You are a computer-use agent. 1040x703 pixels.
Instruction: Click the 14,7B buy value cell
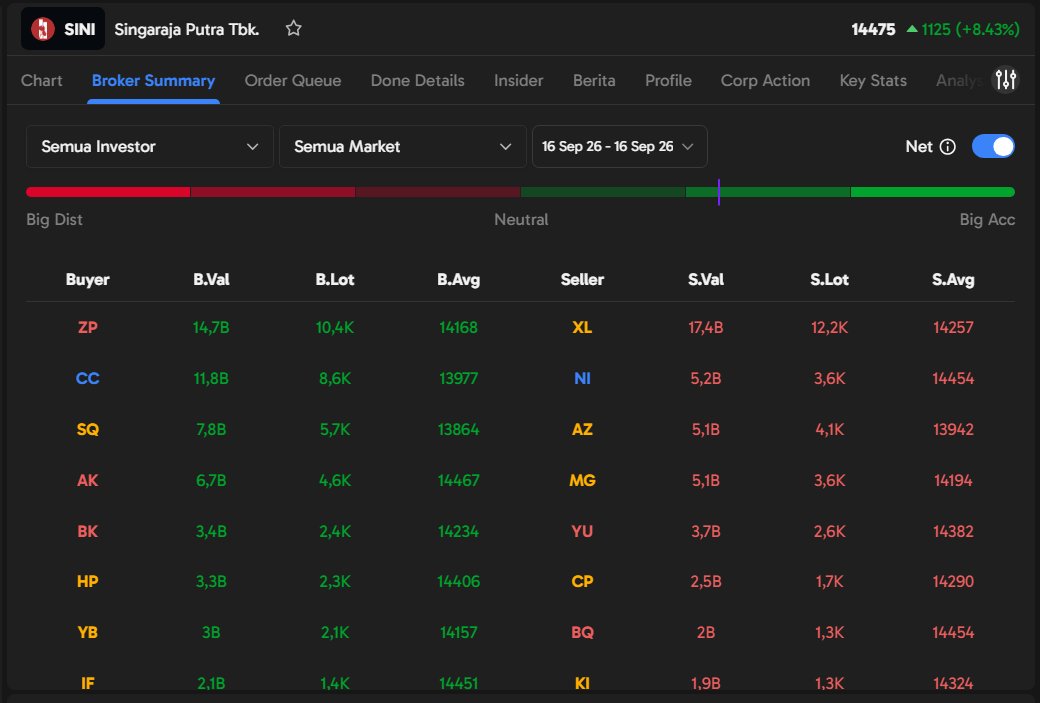point(211,327)
